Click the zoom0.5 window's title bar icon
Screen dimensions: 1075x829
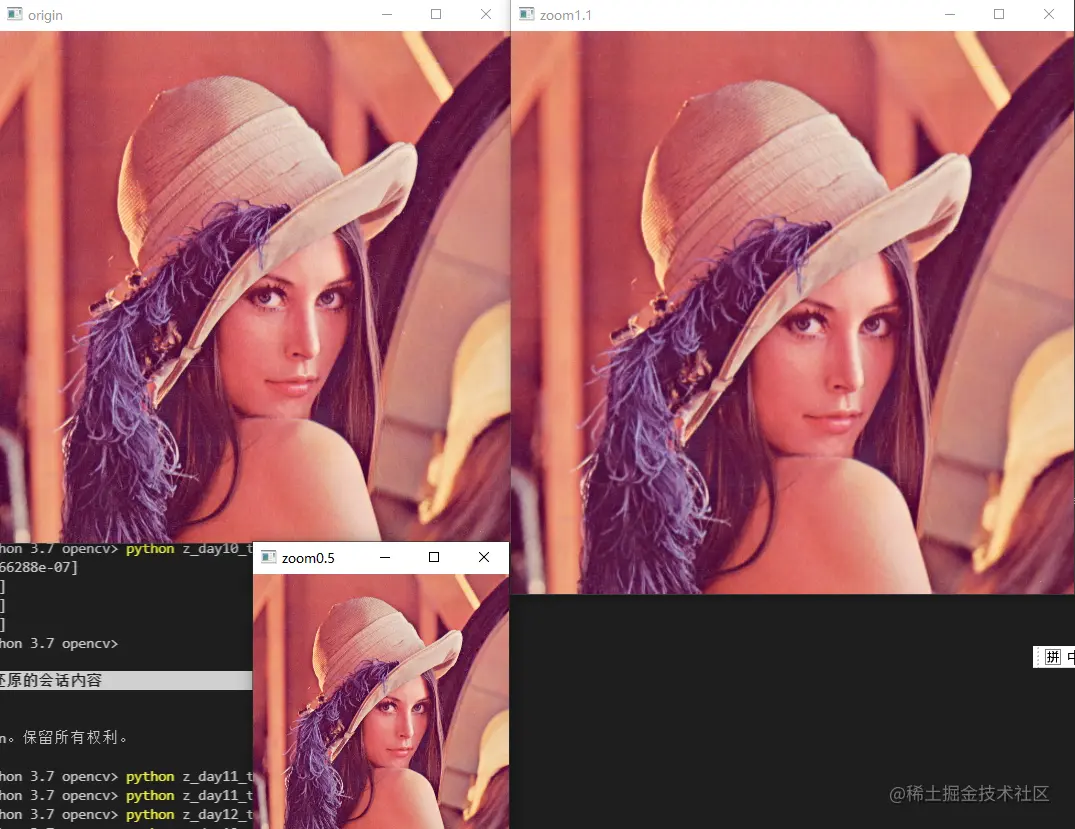[269, 557]
